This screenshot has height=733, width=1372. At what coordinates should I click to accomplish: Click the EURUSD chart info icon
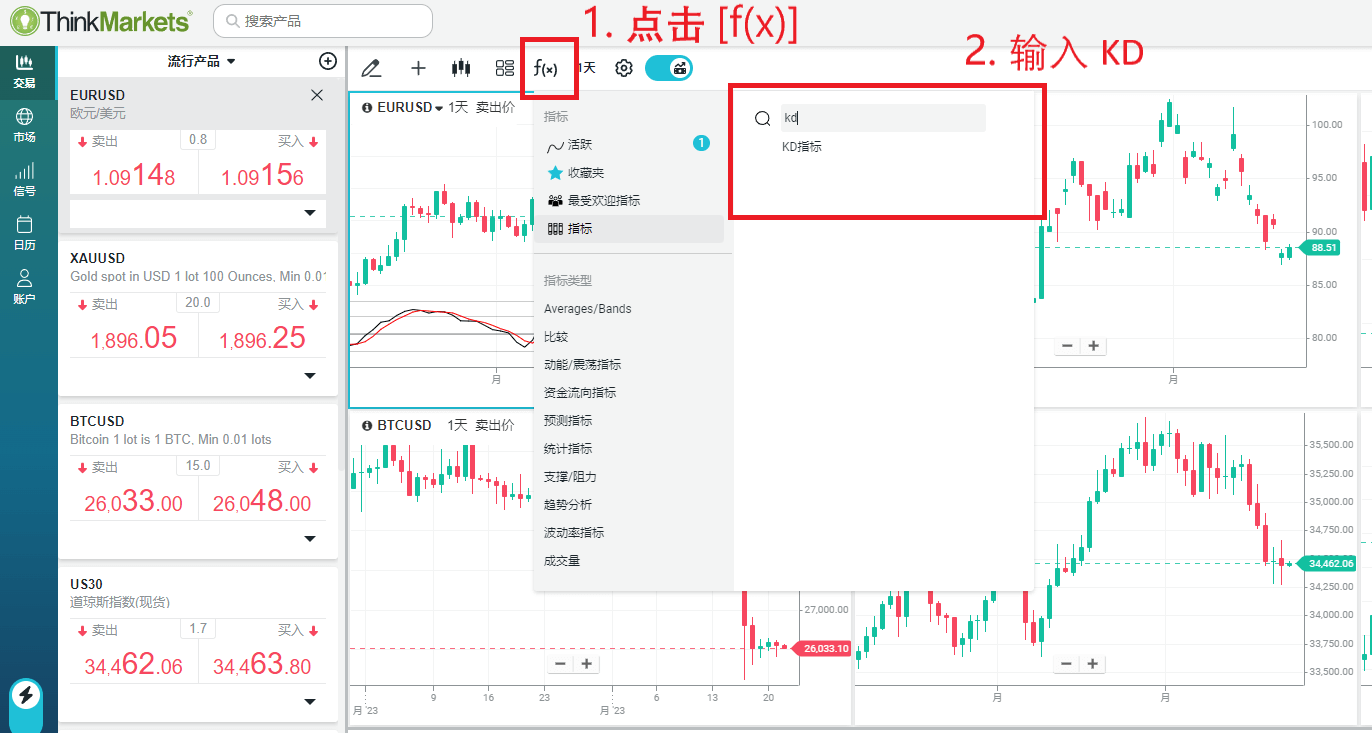coord(367,107)
